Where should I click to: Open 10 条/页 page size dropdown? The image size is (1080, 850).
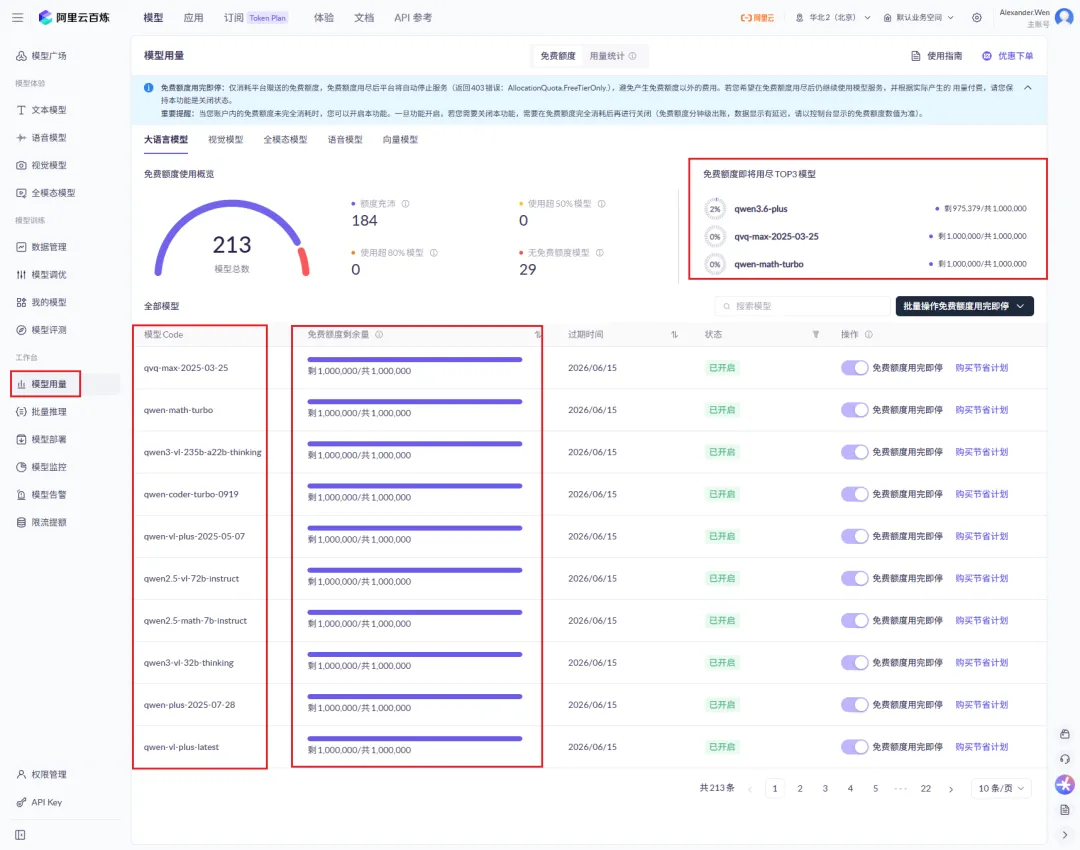tap(1001, 789)
